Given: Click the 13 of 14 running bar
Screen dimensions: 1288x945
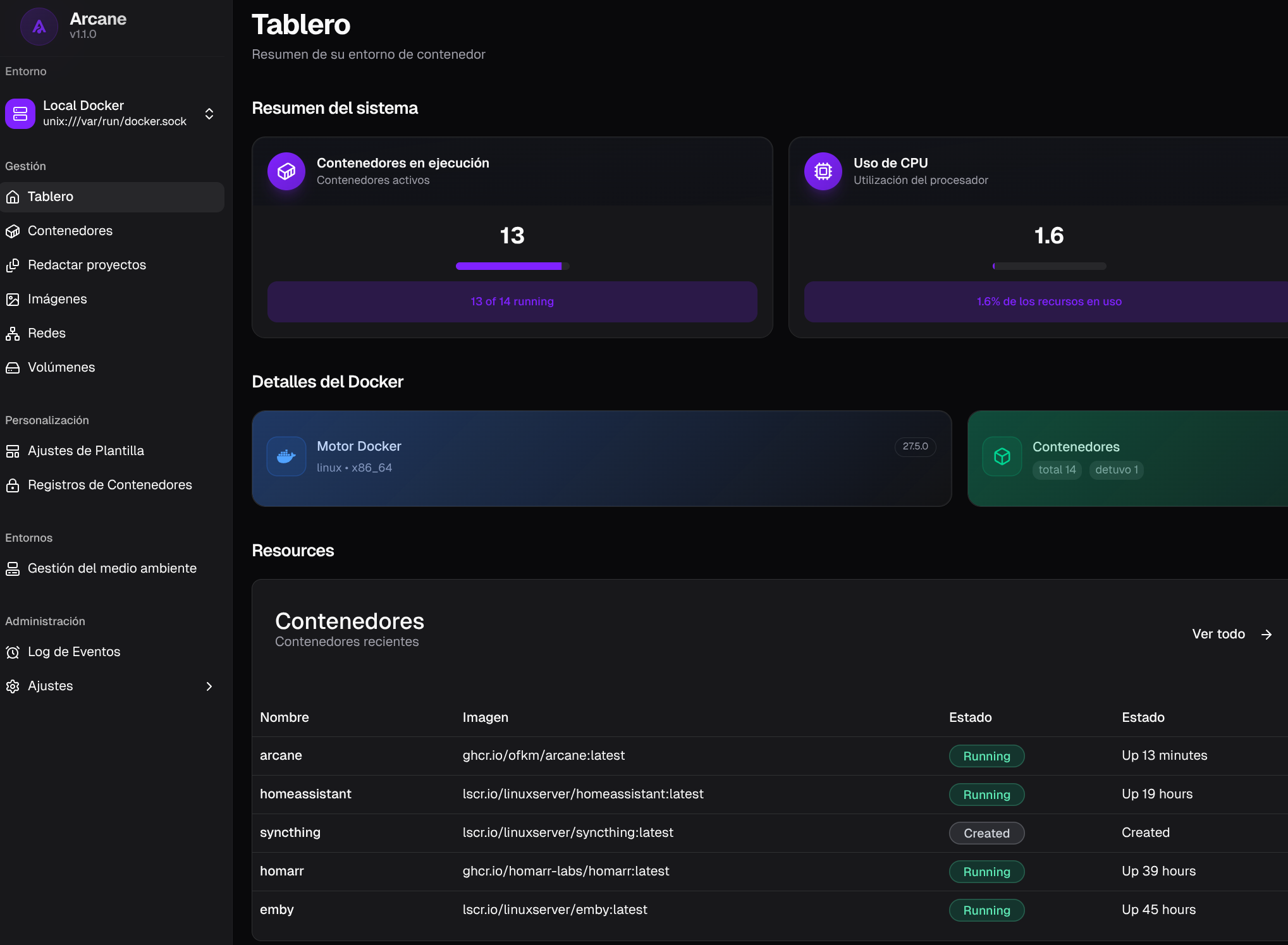Looking at the screenshot, I should (x=512, y=302).
